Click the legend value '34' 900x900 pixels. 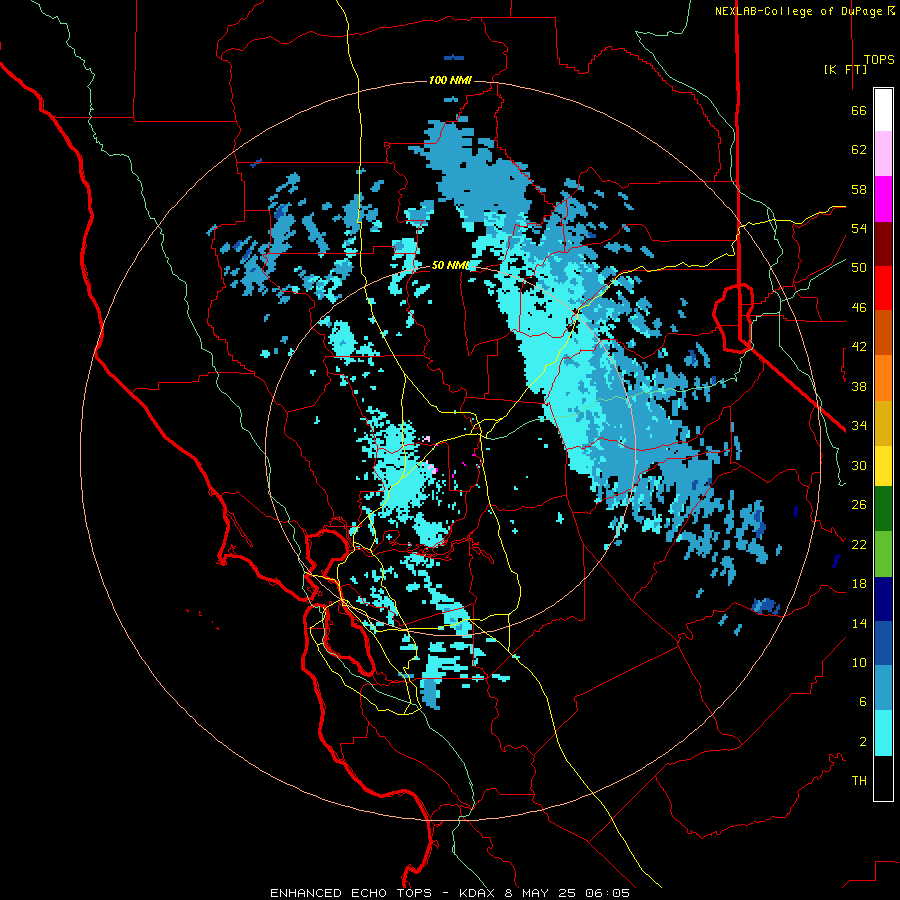(x=859, y=425)
